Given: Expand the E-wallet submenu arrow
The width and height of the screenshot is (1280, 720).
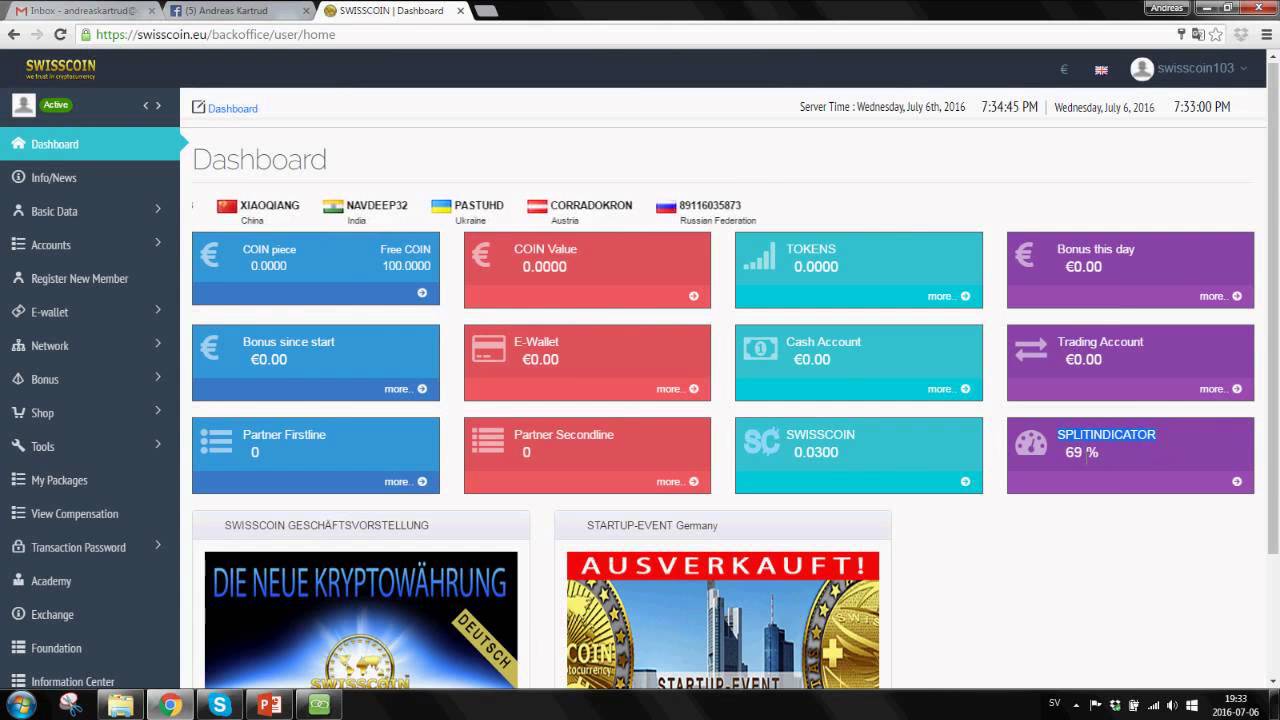Looking at the screenshot, I should point(158,310).
